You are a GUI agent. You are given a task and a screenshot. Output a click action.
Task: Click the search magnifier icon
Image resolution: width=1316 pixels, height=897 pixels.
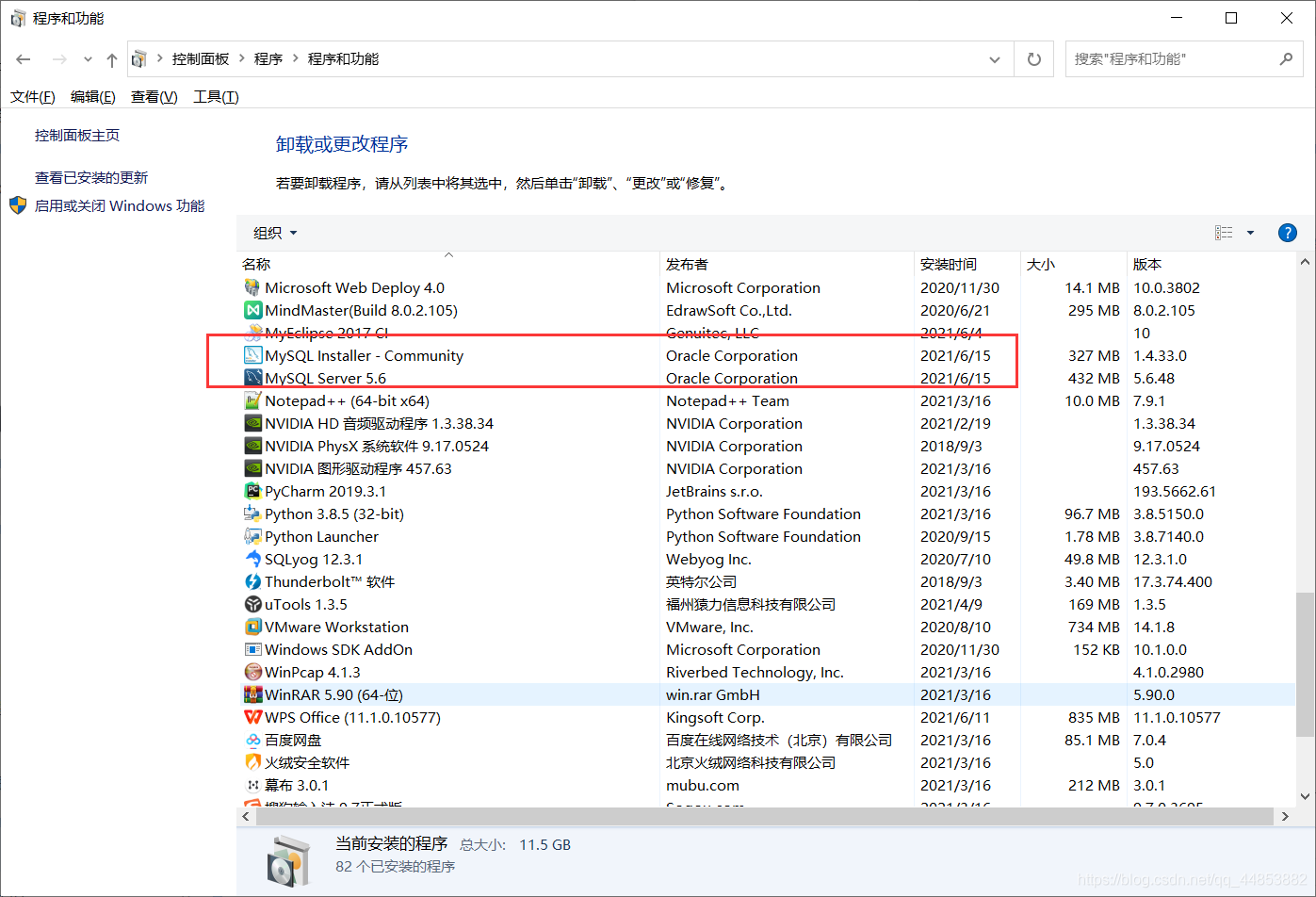(1286, 58)
